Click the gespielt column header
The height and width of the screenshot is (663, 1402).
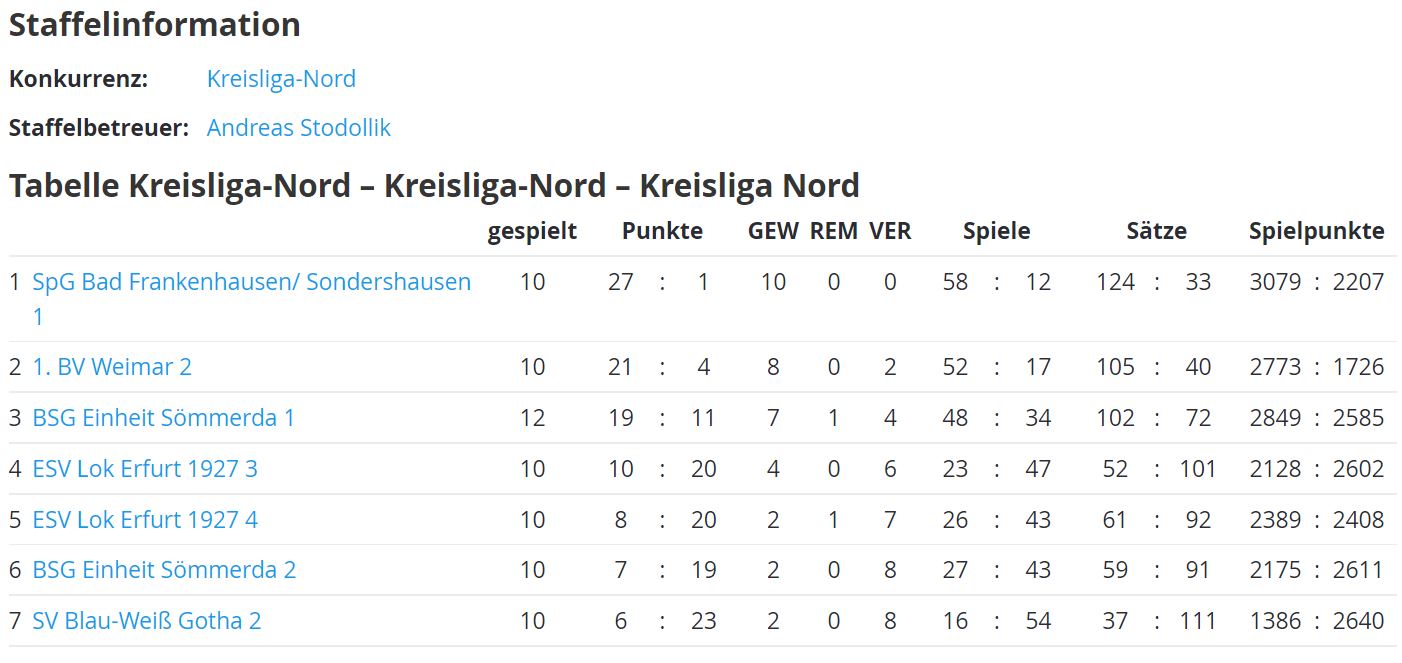click(x=532, y=232)
